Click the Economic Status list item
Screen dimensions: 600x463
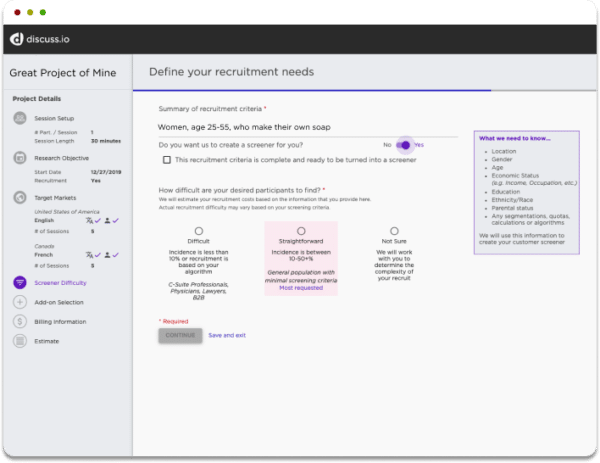pyautogui.click(x=515, y=176)
